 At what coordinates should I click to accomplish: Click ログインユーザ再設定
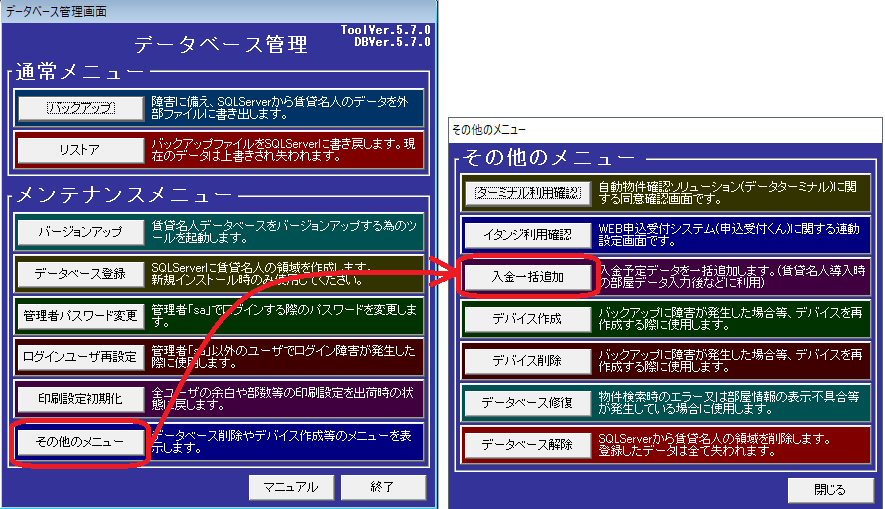click(80, 357)
